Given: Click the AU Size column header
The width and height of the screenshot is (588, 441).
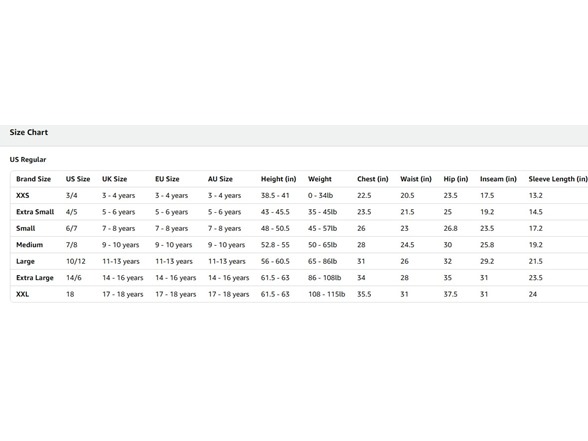Looking at the screenshot, I should (x=220, y=179).
